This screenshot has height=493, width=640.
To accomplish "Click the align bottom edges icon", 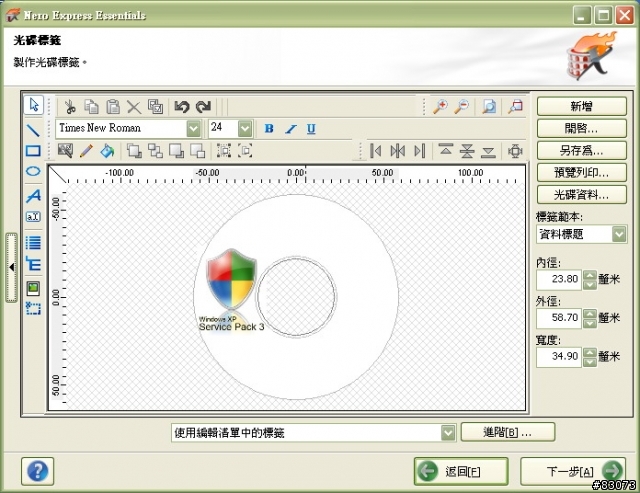I will pyautogui.click(x=488, y=151).
